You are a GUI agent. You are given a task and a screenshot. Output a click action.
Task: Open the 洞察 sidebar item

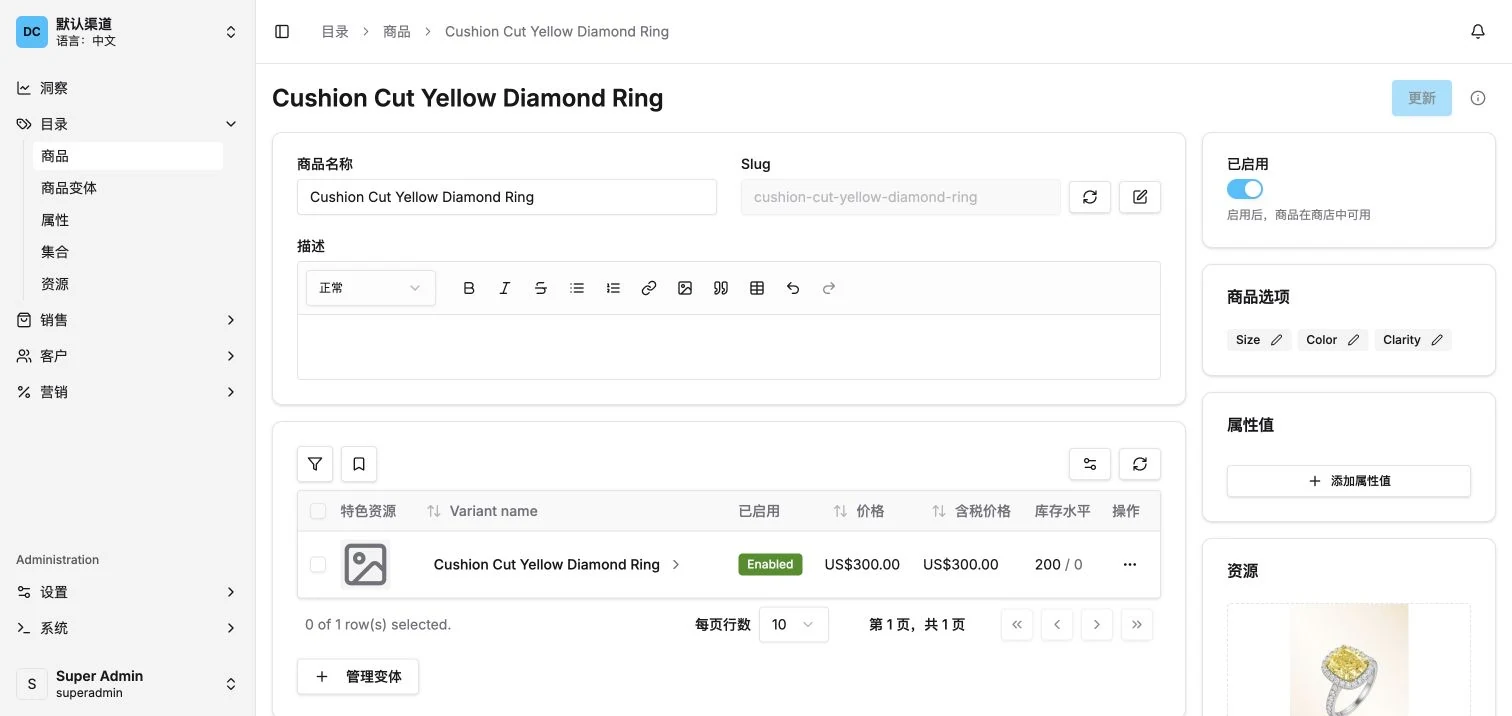tap(128, 88)
